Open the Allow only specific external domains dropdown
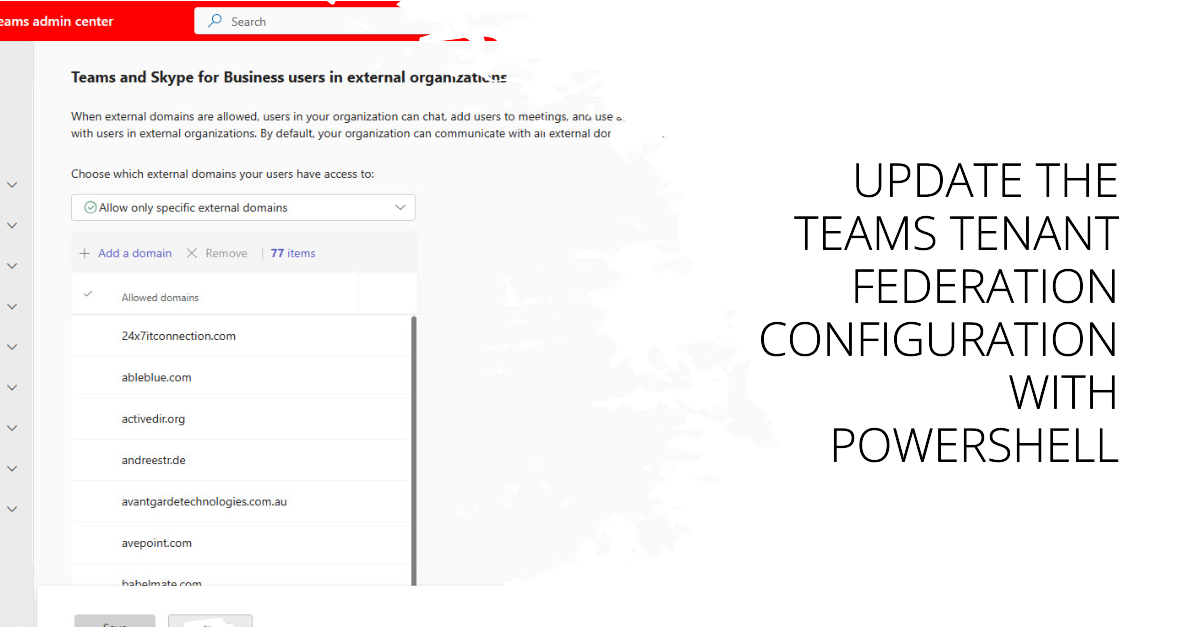Viewport: 1200px width, 627px height. click(x=243, y=208)
